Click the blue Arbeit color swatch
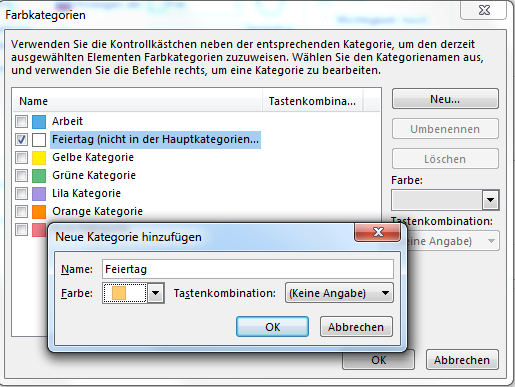The image size is (515, 387). click(39, 122)
